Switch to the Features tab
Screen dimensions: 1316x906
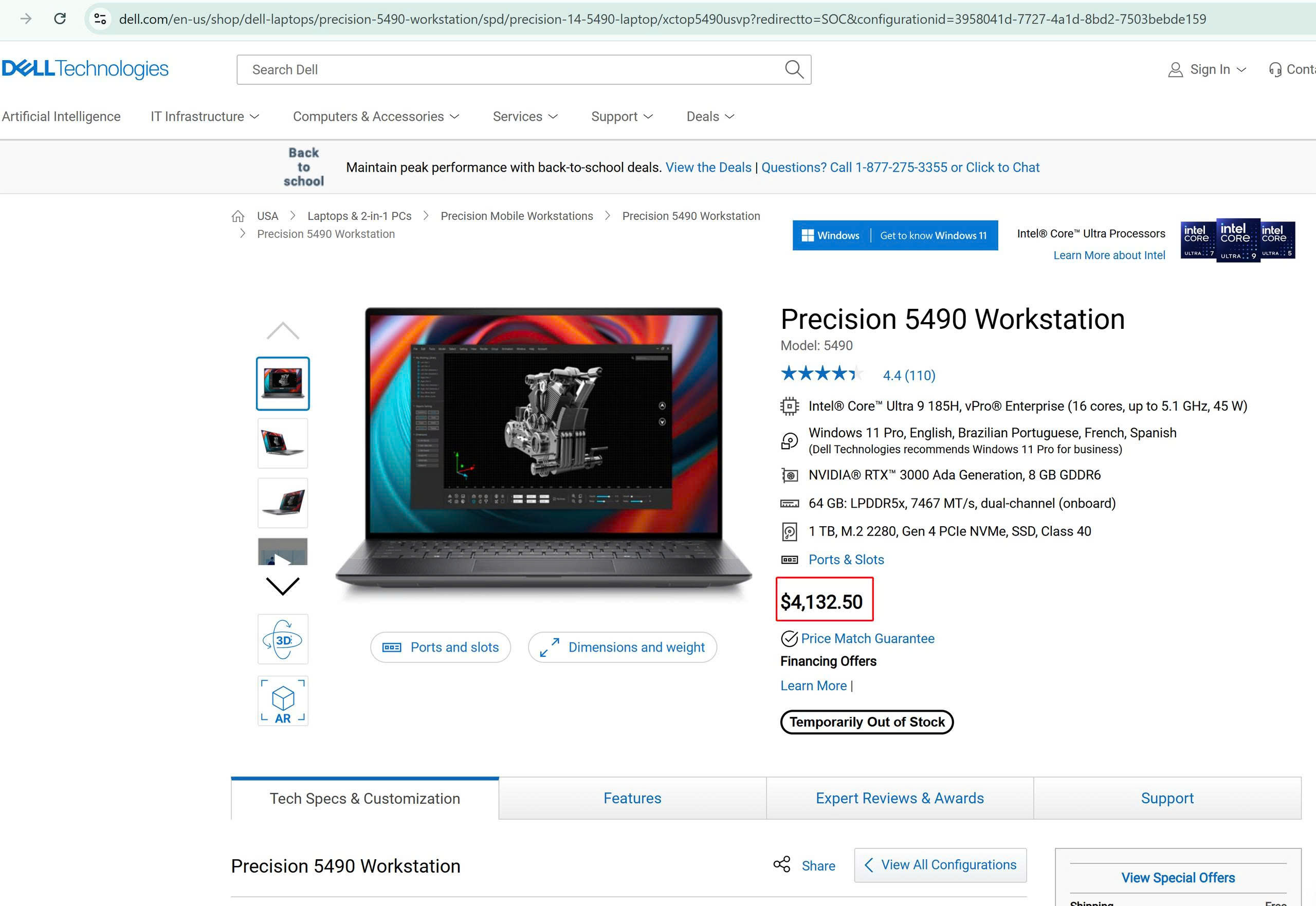coord(632,798)
